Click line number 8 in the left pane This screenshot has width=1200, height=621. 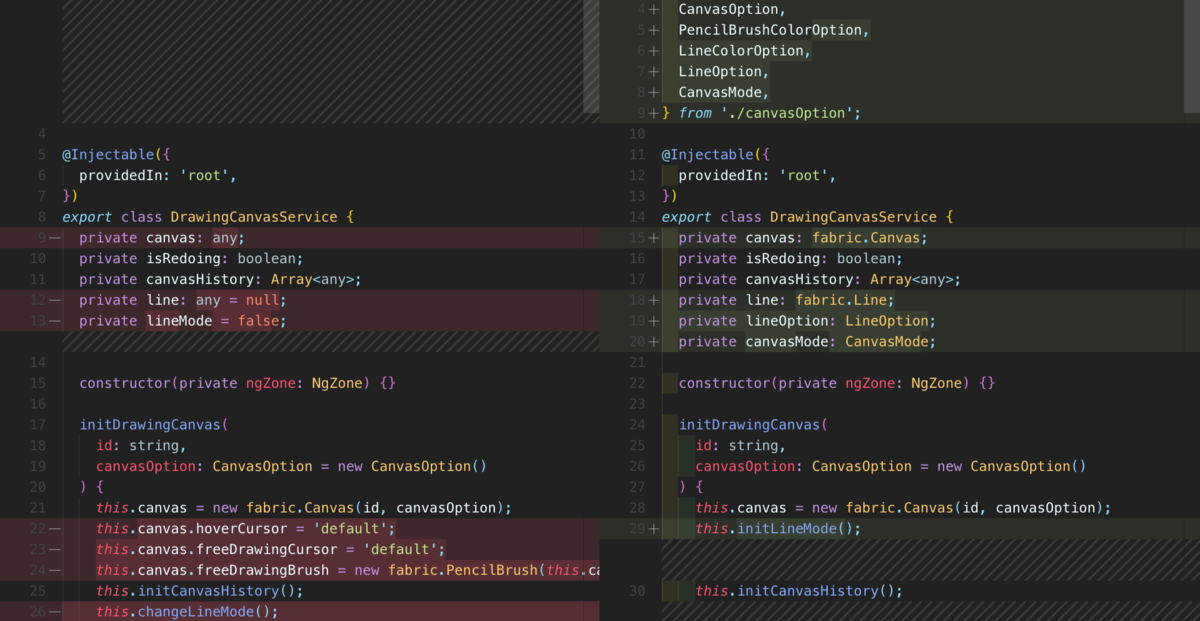[42, 217]
